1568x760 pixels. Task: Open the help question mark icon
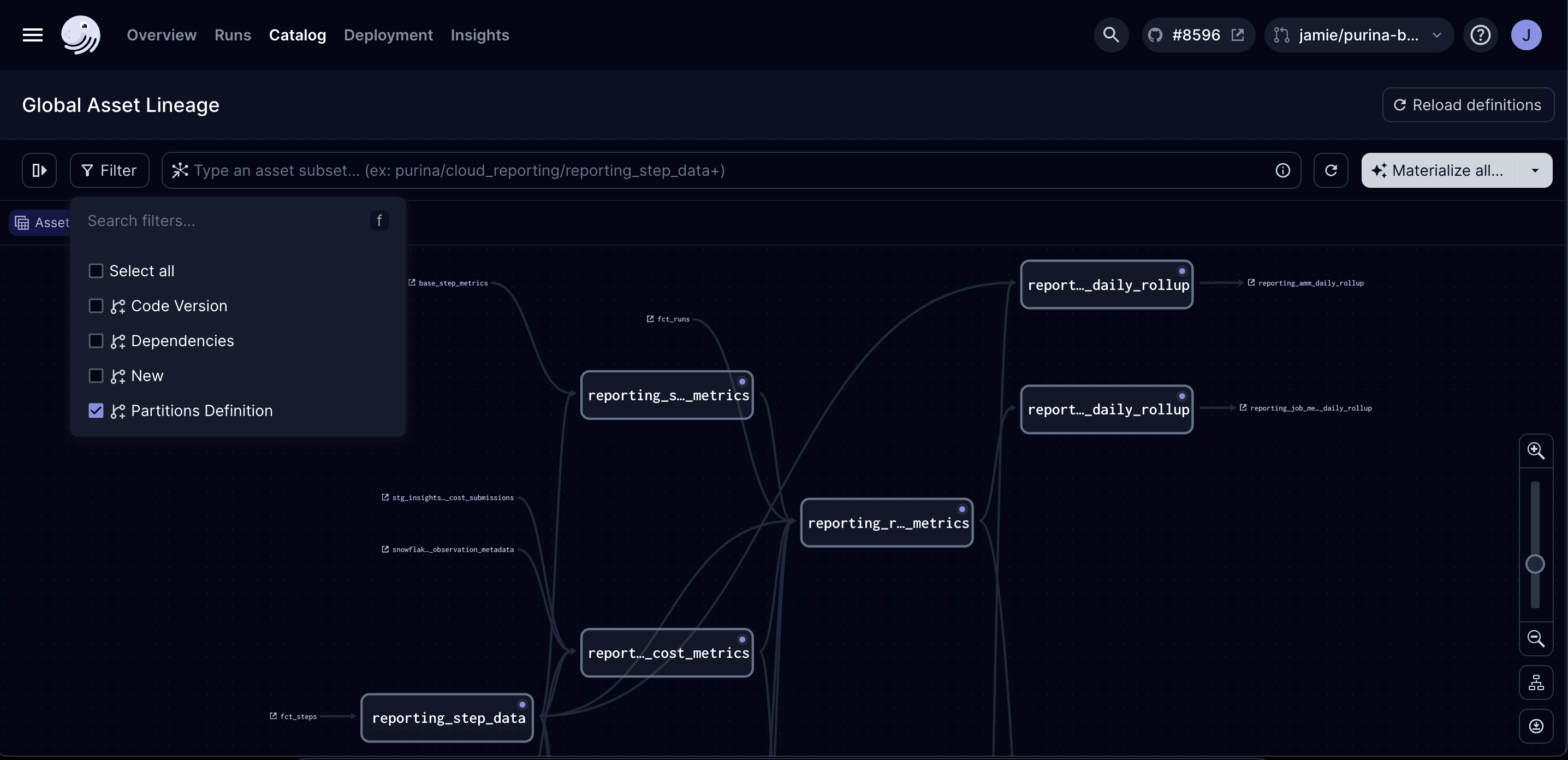1480,35
